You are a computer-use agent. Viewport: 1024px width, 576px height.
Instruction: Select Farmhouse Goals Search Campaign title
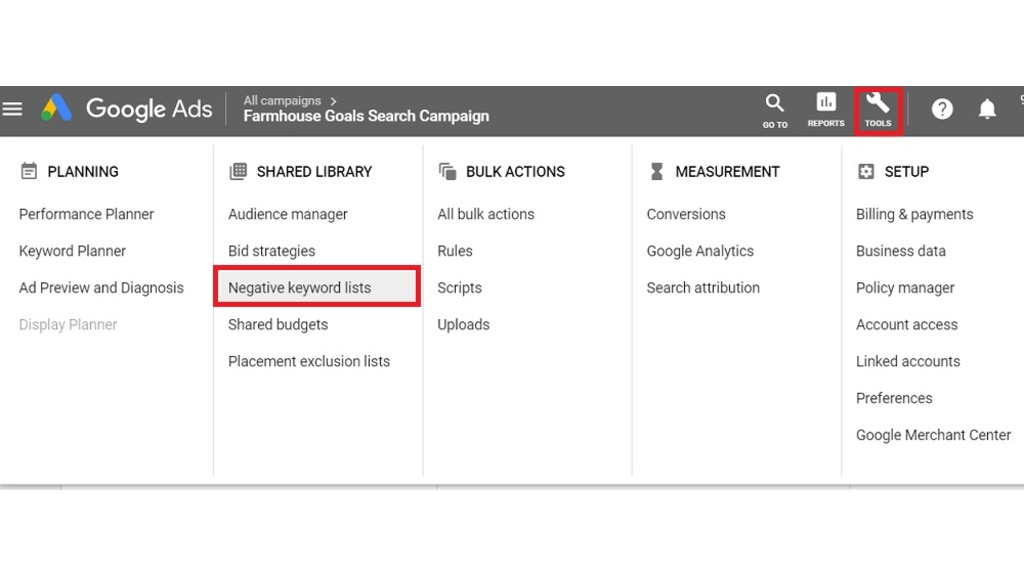[x=366, y=116]
